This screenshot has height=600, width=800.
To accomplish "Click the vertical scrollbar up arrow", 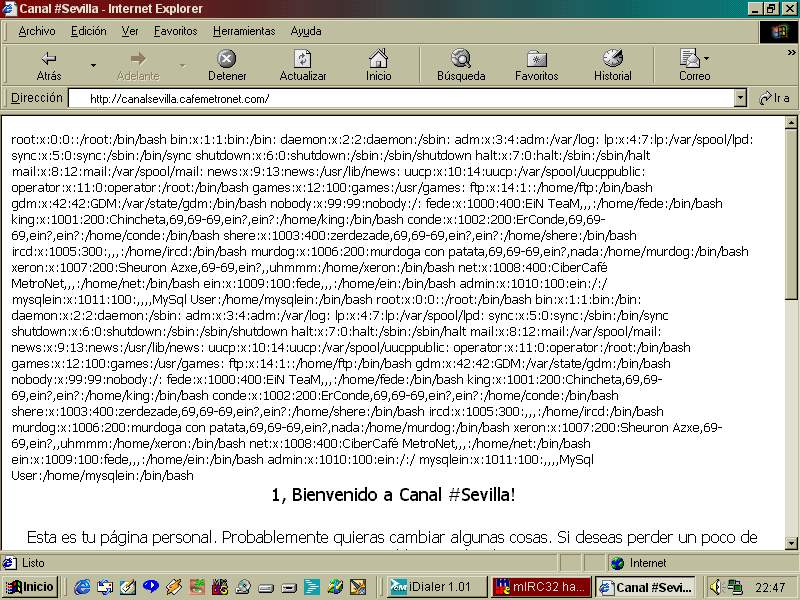I will [791, 122].
